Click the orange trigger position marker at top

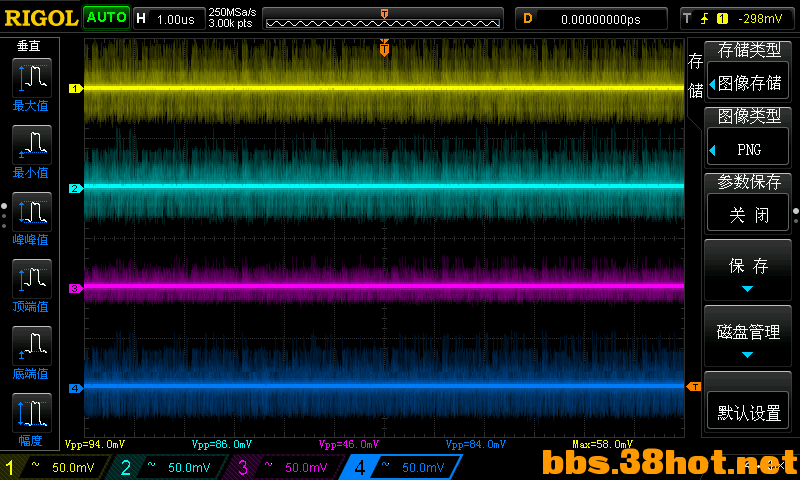click(x=384, y=47)
